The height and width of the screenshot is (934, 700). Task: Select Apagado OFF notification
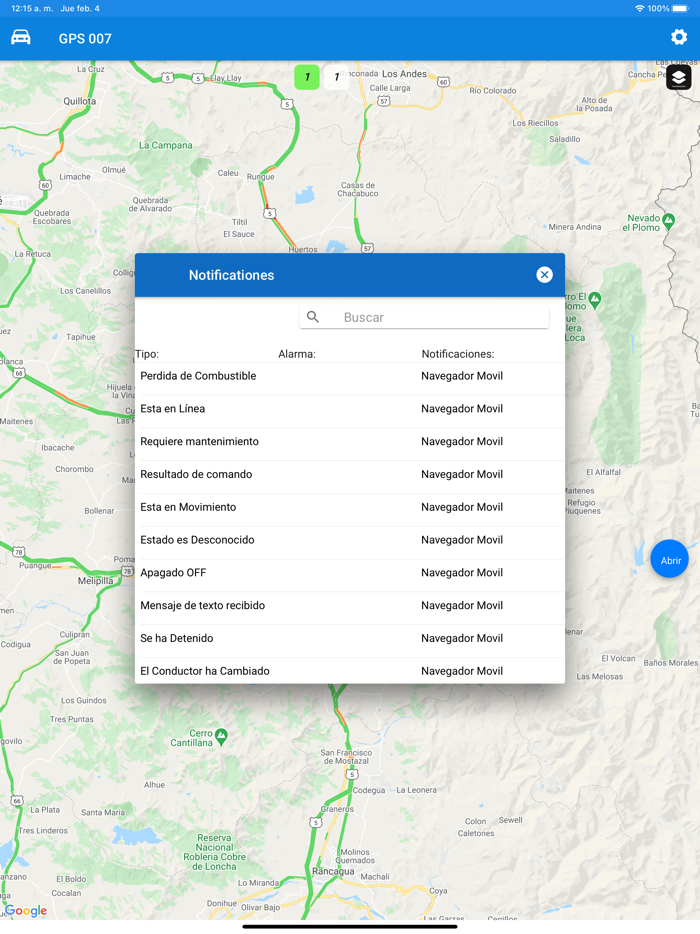click(x=349, y=573)
